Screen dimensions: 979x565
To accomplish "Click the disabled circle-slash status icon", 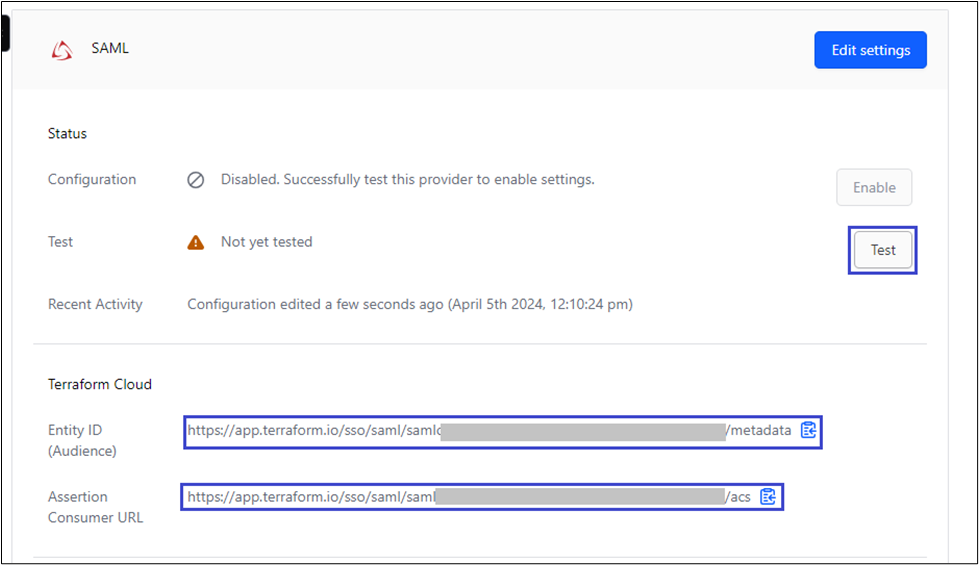I will [195, 180].
